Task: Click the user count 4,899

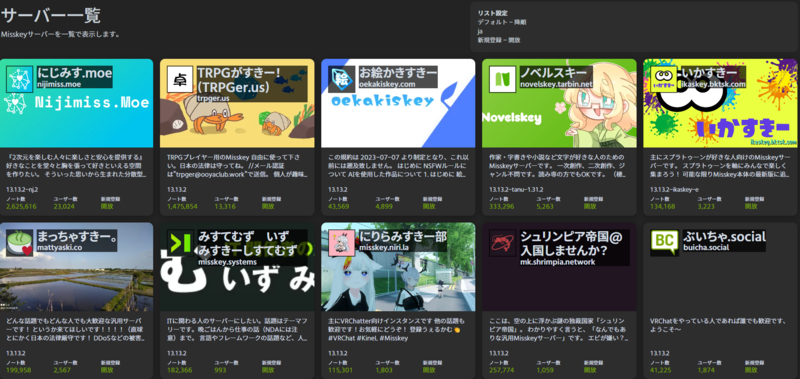Action: 384,207
